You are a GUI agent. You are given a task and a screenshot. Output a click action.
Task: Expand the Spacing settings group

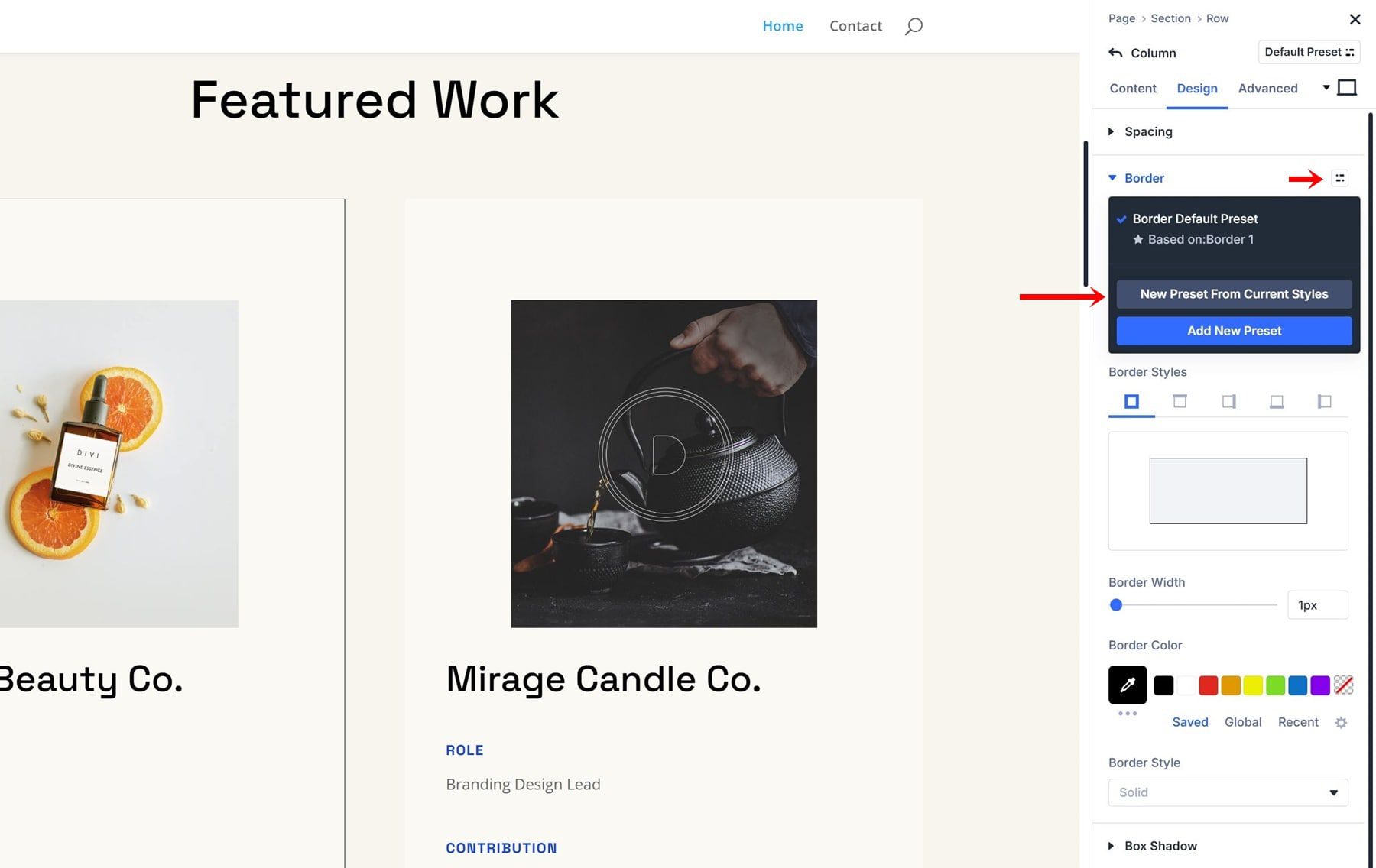[1147, 132]
